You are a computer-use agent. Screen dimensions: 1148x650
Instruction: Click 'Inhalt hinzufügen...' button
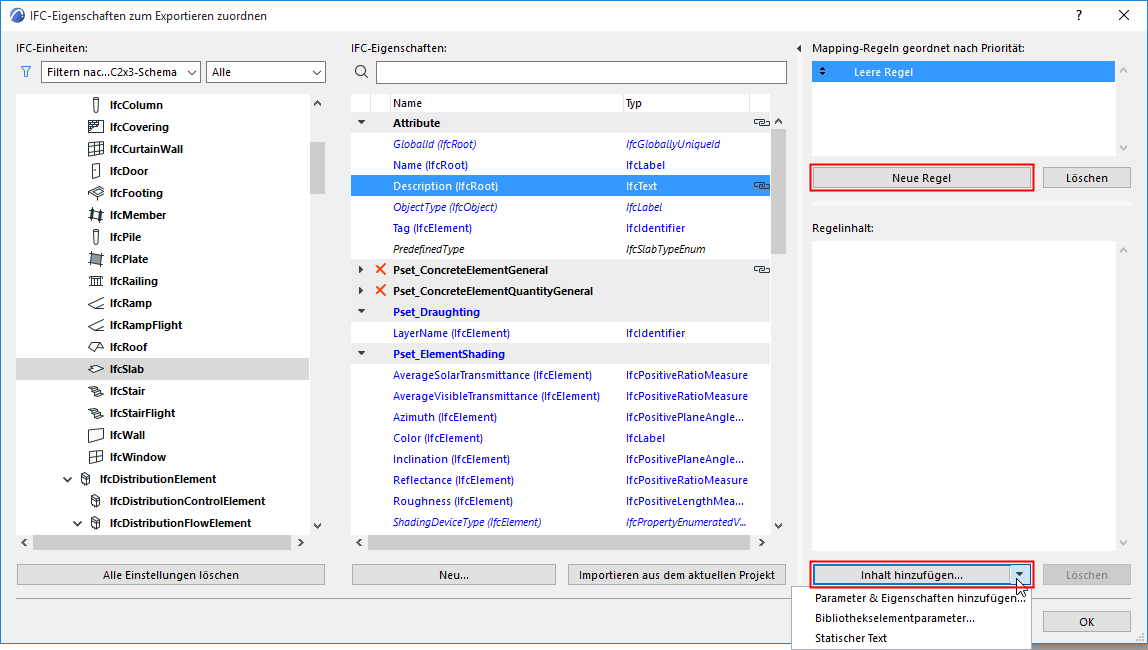click(x=912, y=575)
